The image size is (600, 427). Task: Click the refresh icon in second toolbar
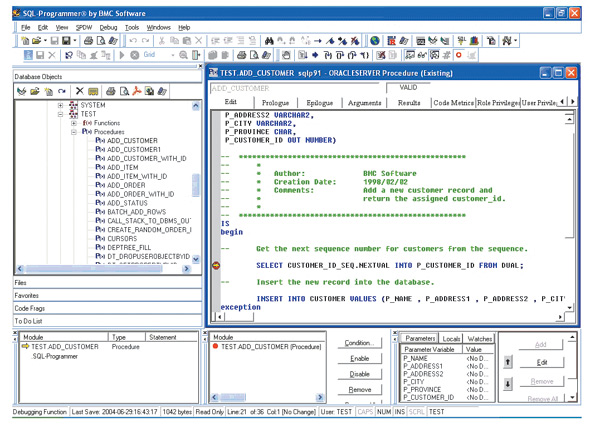(69, 55)
